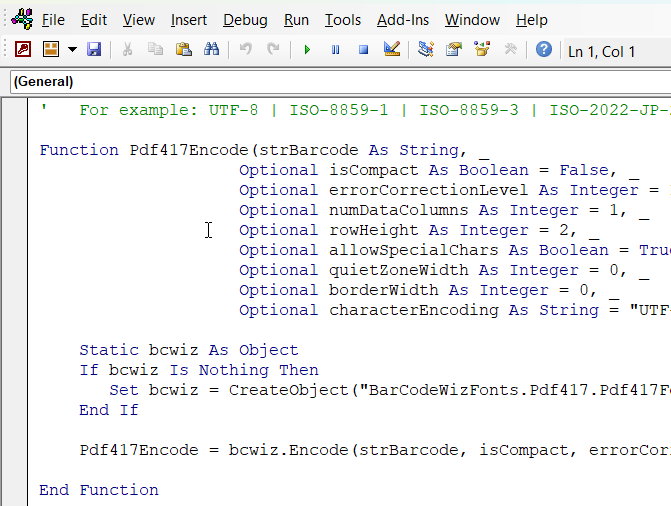Click 'isCompact' in the Optional parameter line

[374, 170]
